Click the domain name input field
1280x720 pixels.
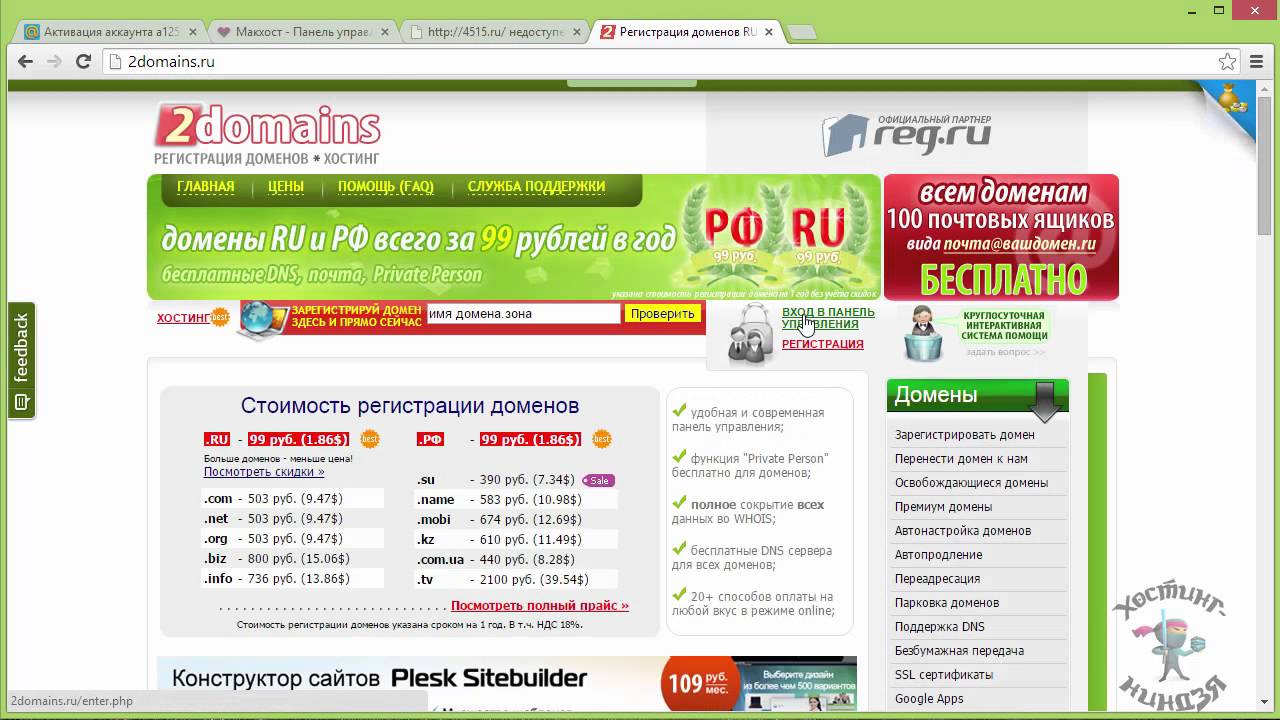click(x=523, y=314)
